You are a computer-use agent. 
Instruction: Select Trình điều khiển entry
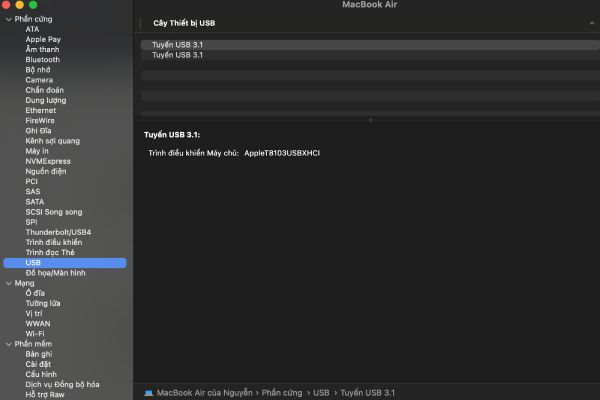click(54, 242)
